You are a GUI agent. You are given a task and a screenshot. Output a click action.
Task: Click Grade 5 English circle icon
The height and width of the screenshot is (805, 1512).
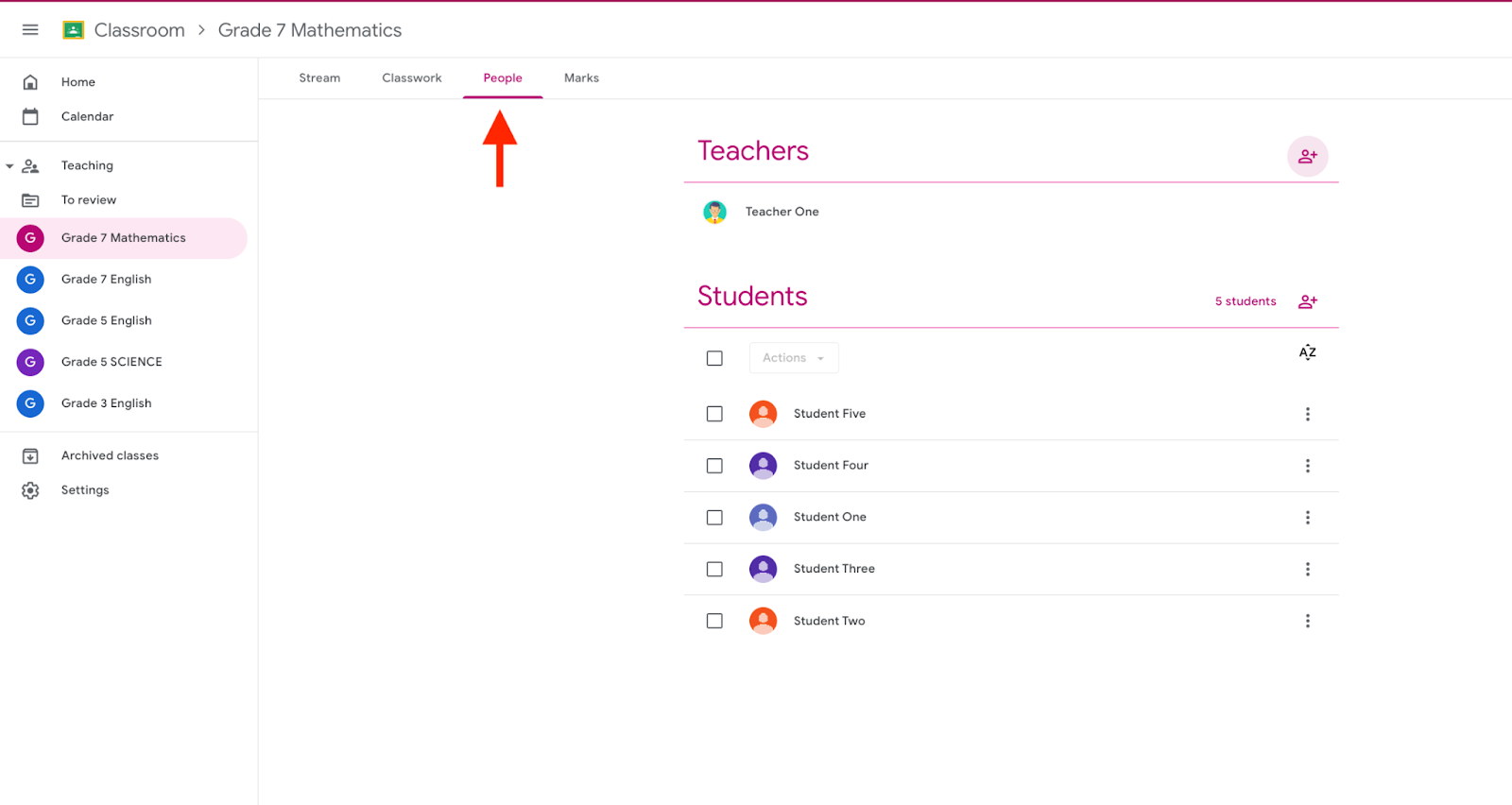pos(30,320)
